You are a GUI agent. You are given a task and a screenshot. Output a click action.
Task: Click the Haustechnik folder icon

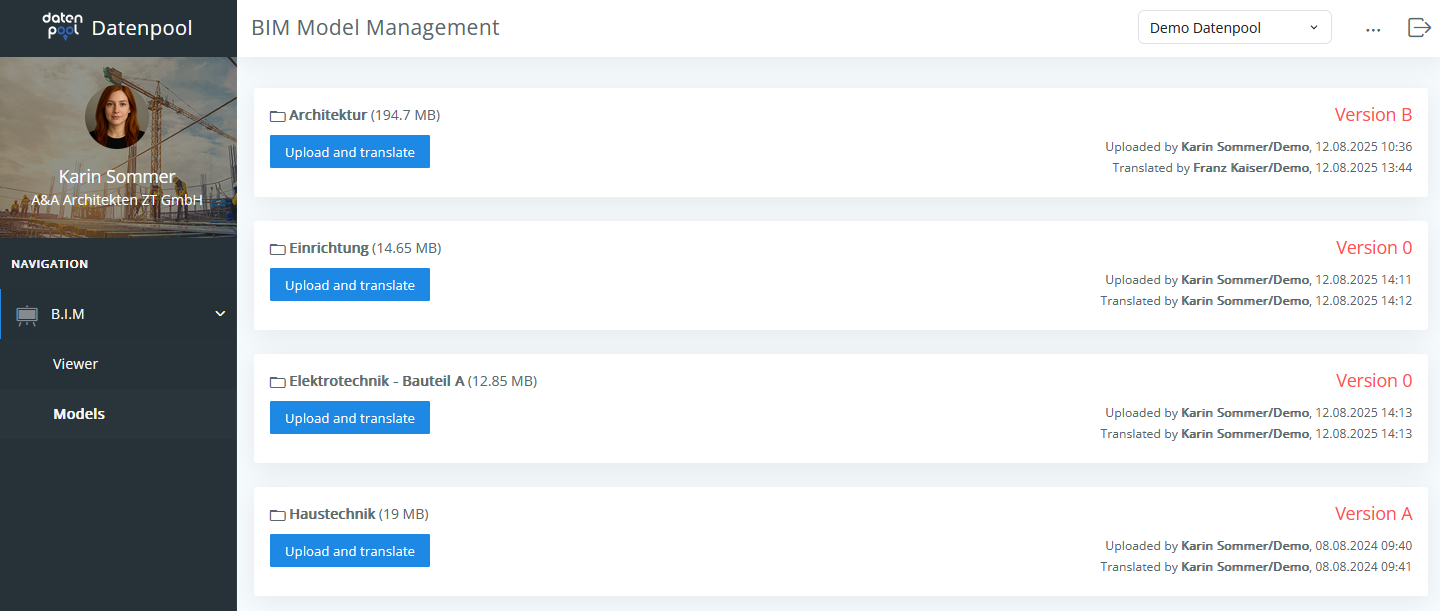click(x=278, y=515)
